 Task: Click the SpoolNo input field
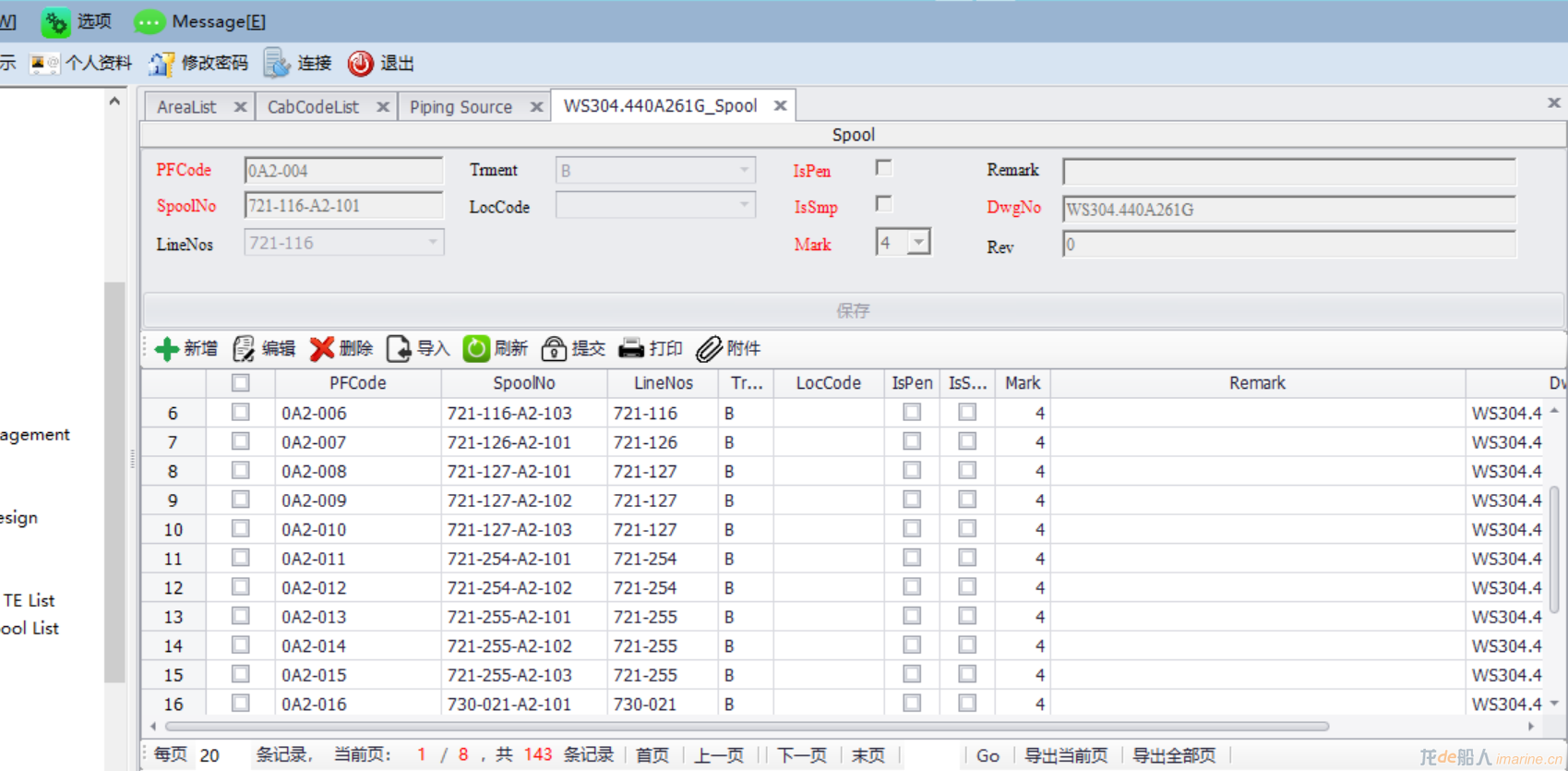(x=343, y=206)
